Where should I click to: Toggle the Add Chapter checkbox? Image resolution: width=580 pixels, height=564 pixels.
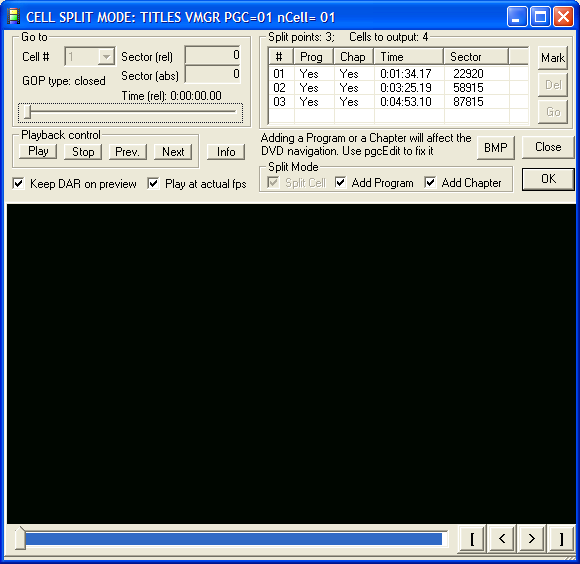pos(430,182)
